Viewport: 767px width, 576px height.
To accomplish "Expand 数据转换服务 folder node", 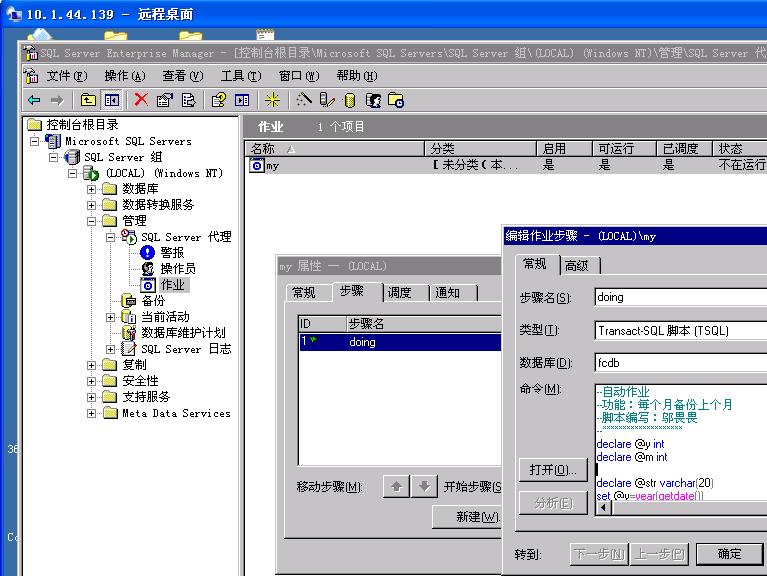I will (91, 205).
